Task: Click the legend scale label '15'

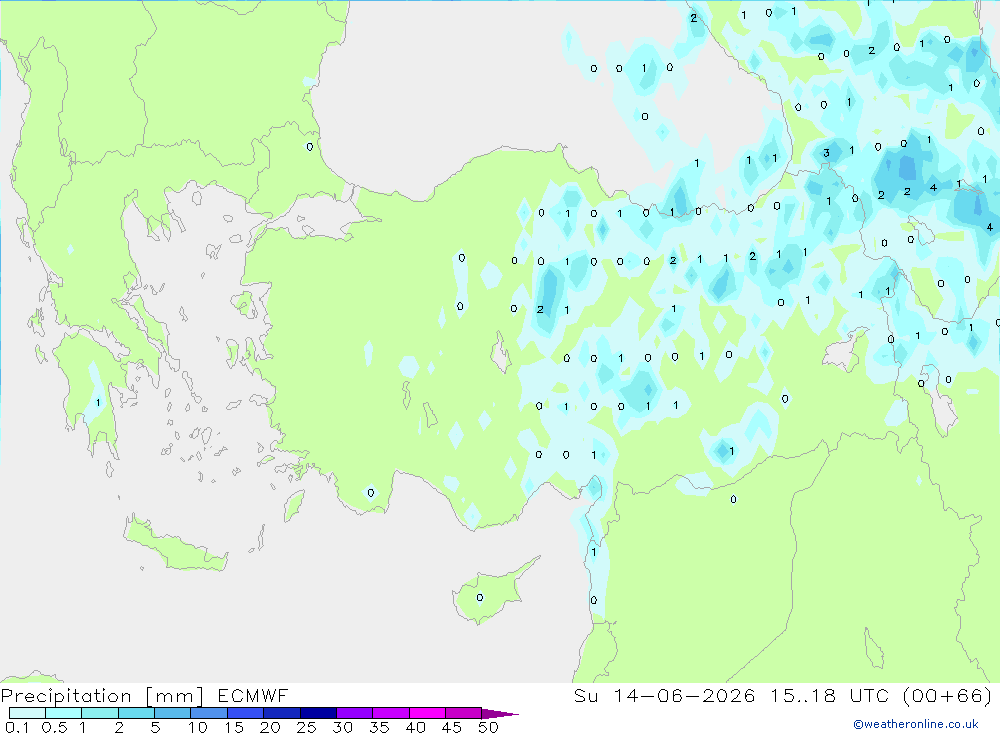Action: point(234,727)
